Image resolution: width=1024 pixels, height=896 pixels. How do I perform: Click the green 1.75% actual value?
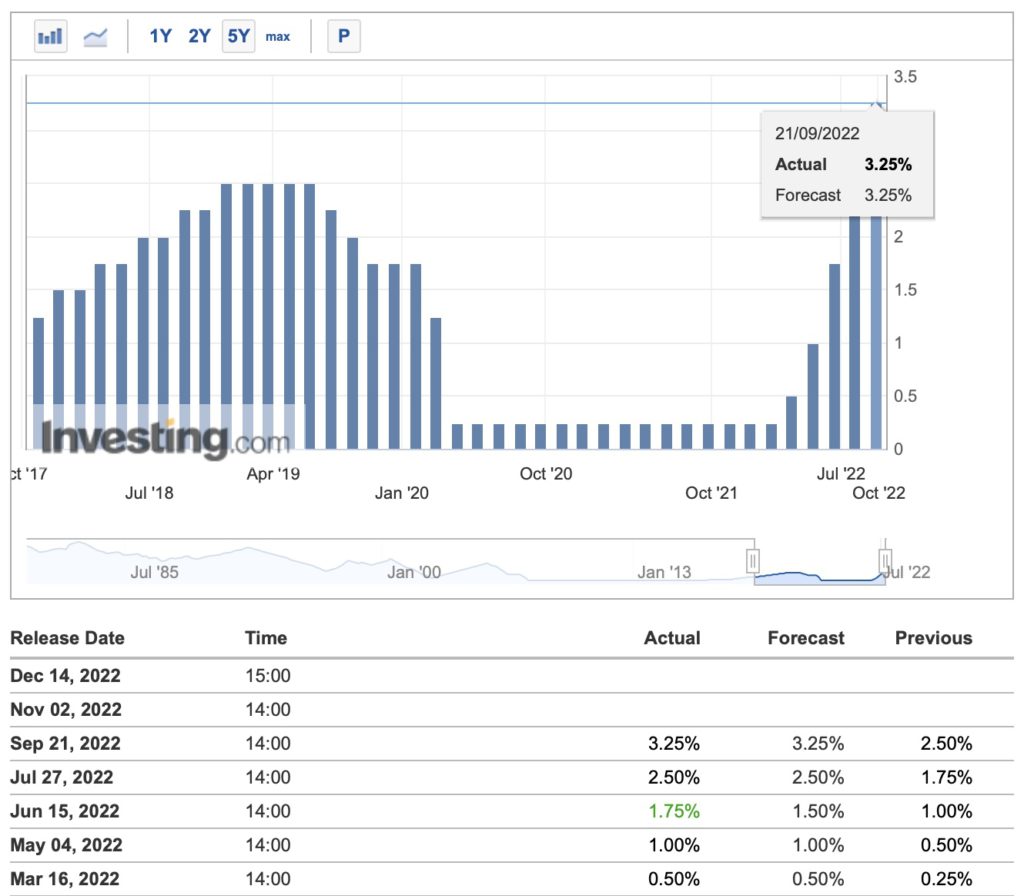(672, 811)
